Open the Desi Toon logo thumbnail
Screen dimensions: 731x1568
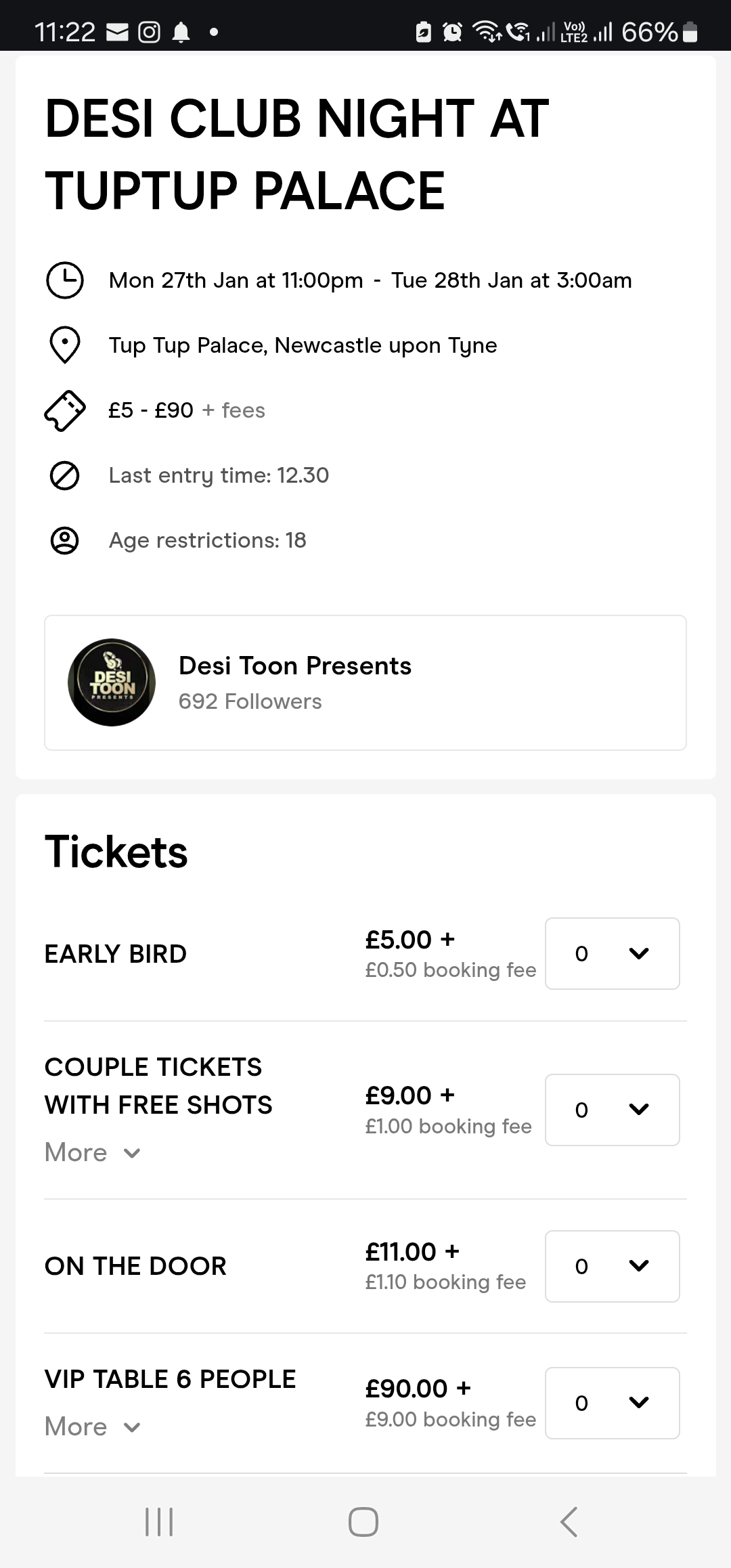(112, 682)
